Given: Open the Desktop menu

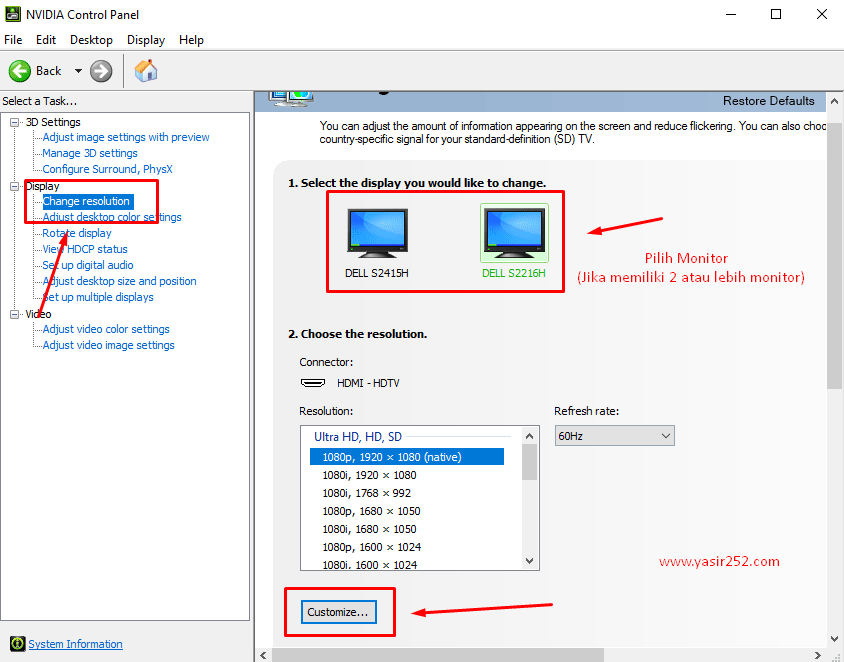Looking at the screenshot, I should pyautogui.click(x=91, y=40).
